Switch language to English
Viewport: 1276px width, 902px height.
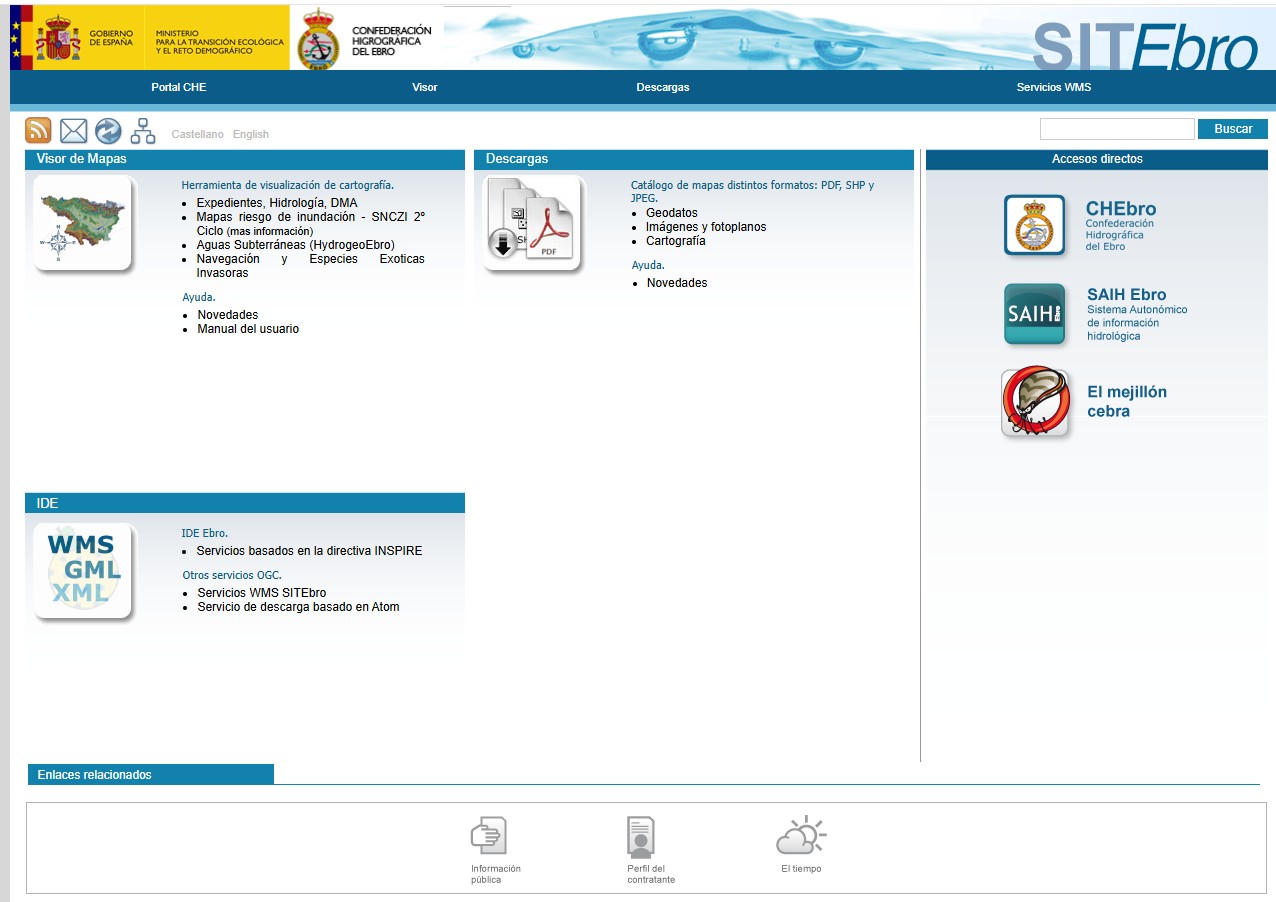(251, 134)
